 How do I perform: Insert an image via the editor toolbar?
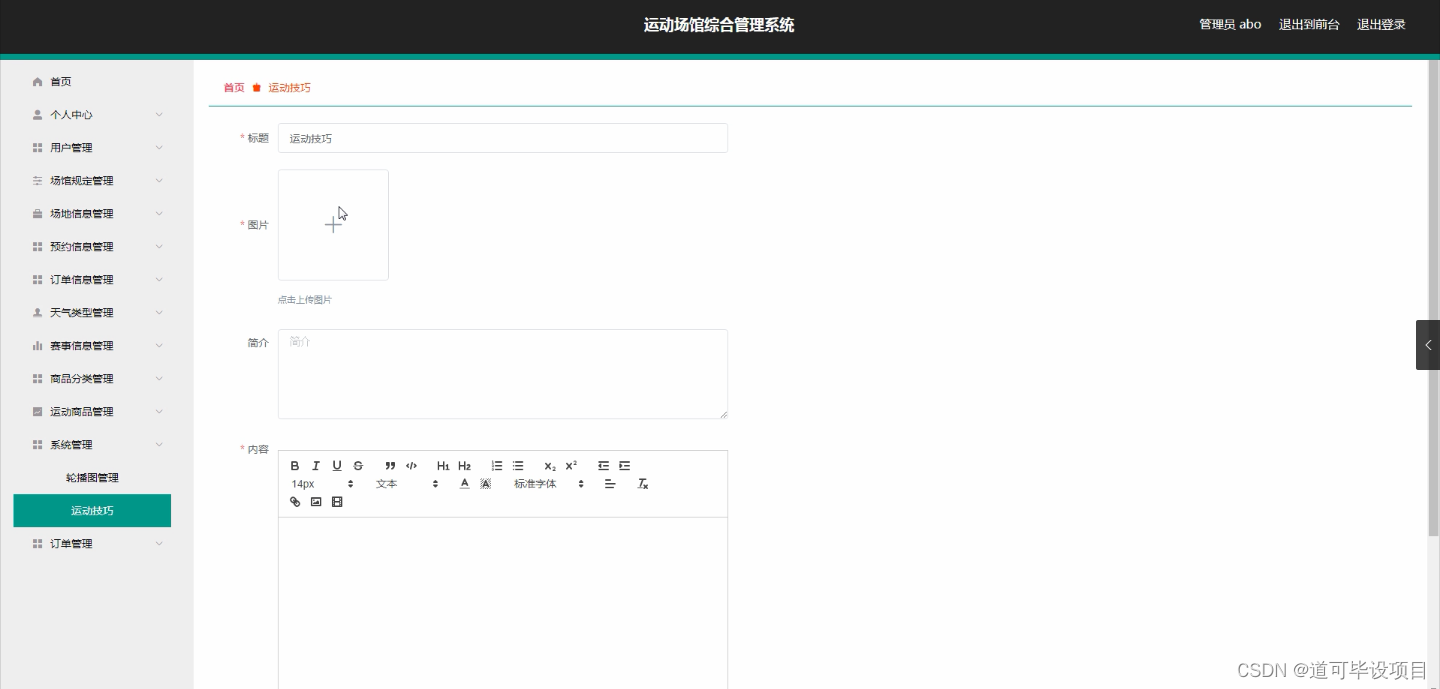click(316, 501)
